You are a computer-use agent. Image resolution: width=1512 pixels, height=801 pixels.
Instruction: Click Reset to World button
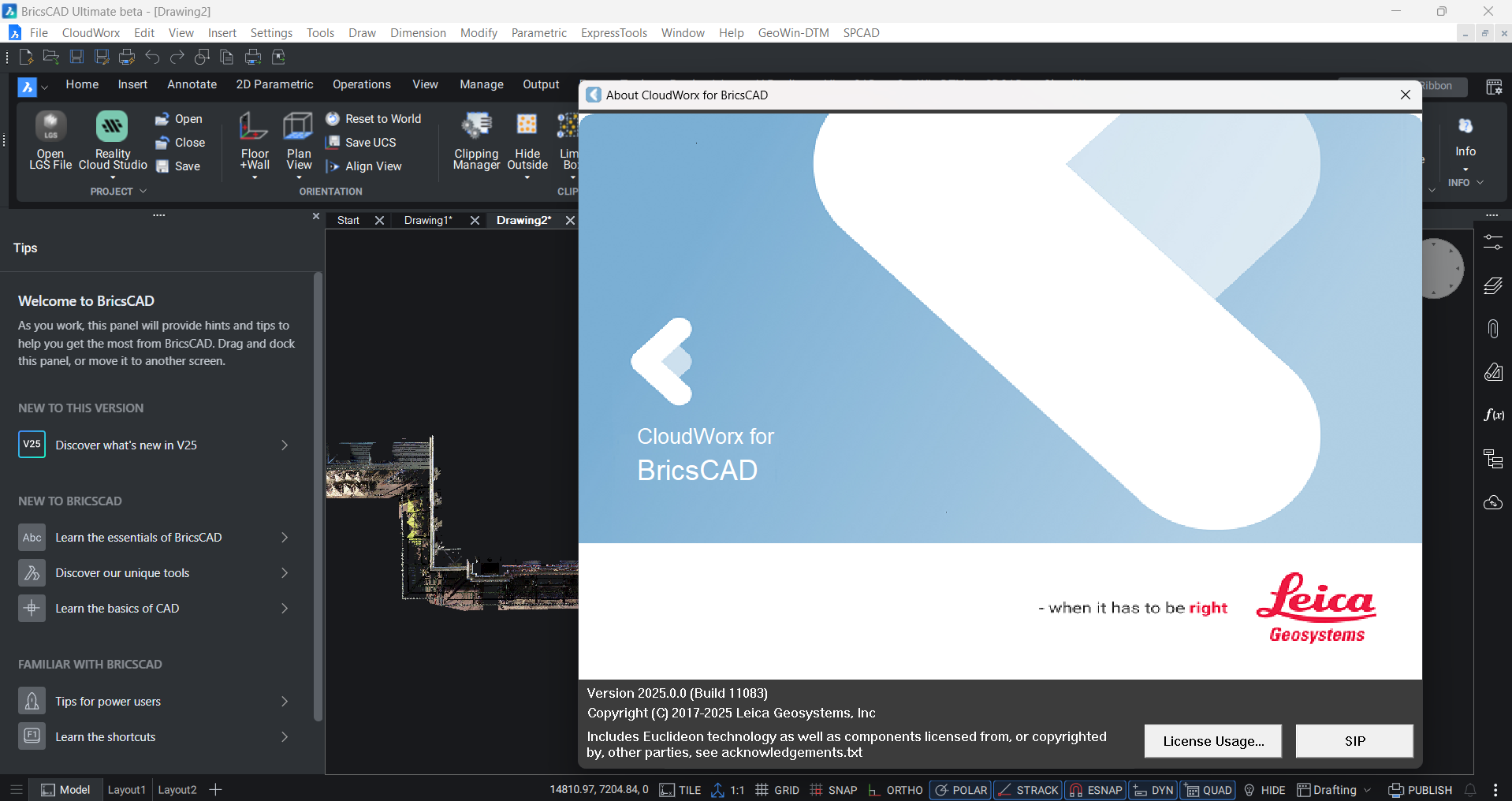click(374, 119)
